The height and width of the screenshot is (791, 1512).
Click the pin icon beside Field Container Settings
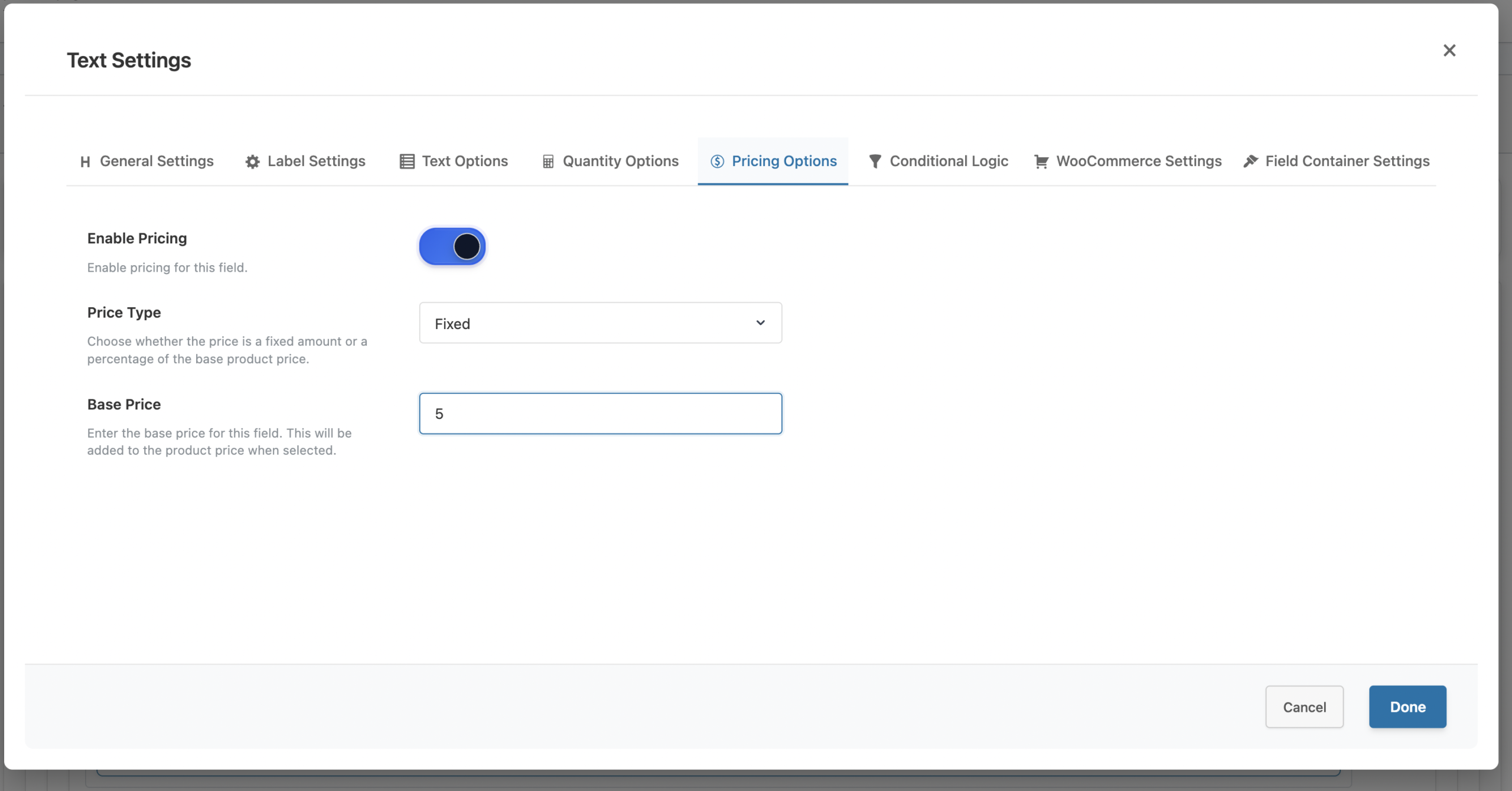pos(1250,161)
